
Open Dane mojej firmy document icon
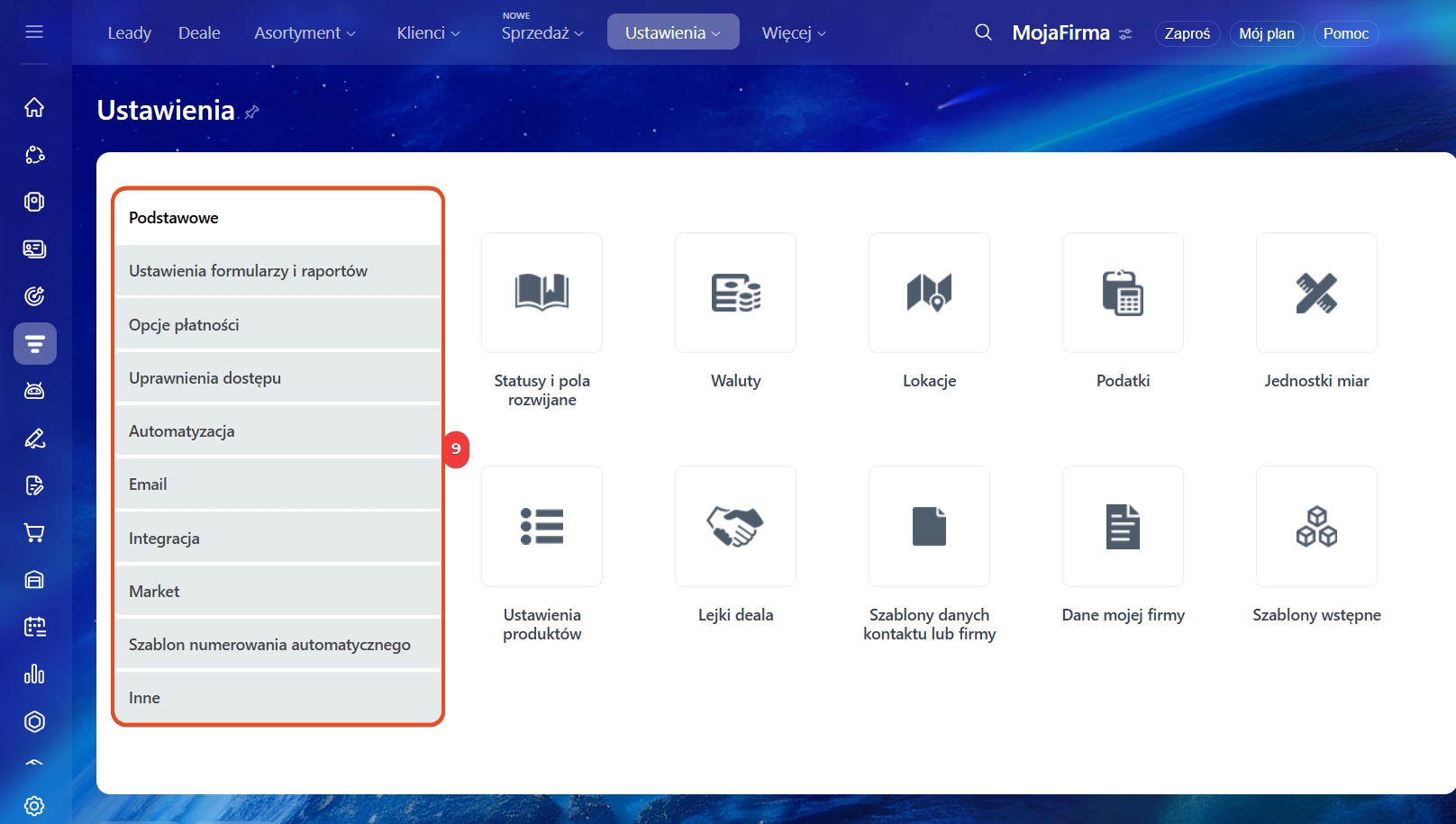[1123, 526]
